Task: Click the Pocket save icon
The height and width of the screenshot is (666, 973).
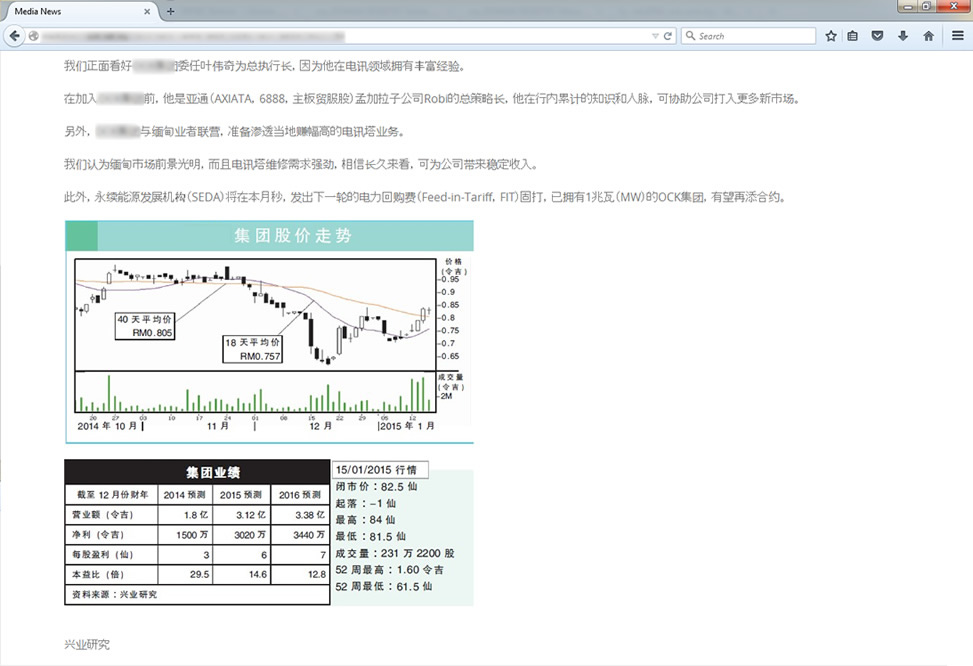Action: (878, 36)
